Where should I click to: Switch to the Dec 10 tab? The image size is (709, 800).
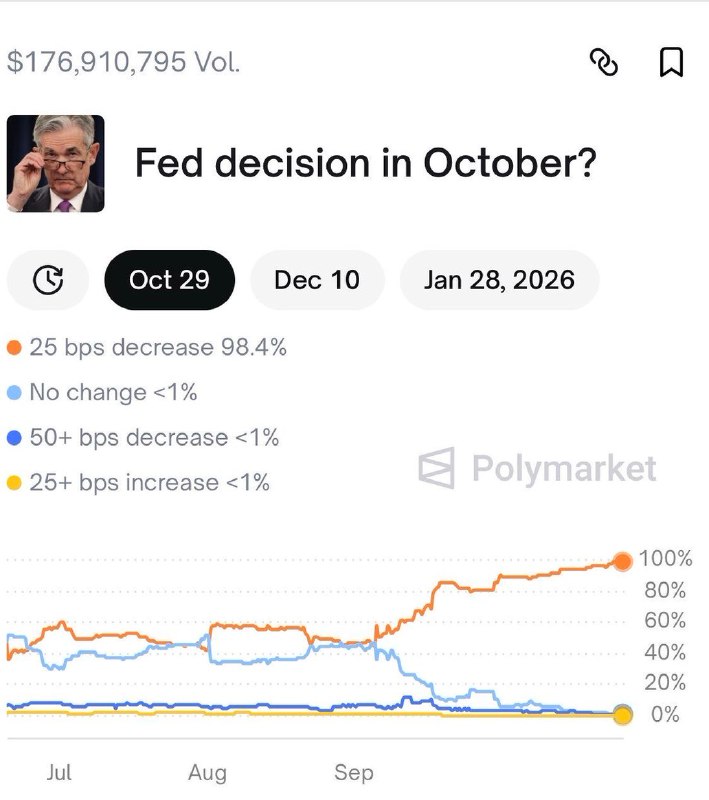coord(317,280)
